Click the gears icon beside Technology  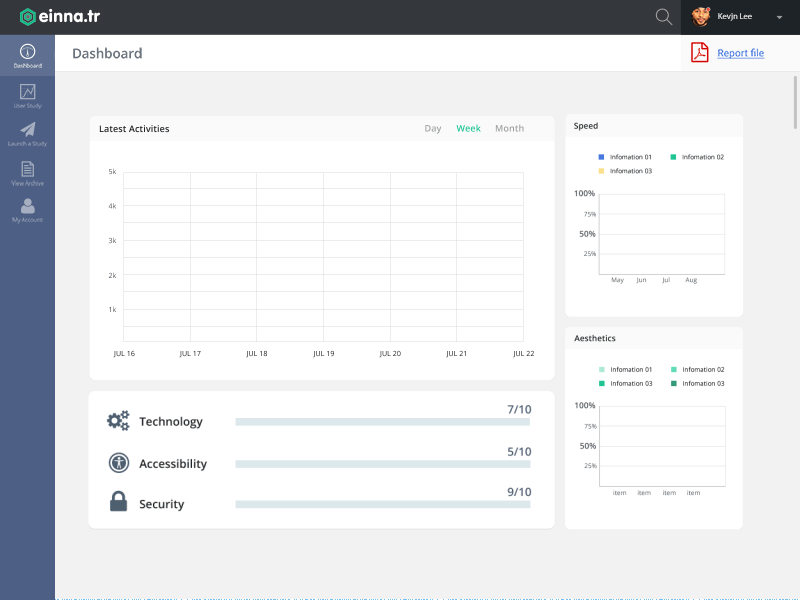118,420
